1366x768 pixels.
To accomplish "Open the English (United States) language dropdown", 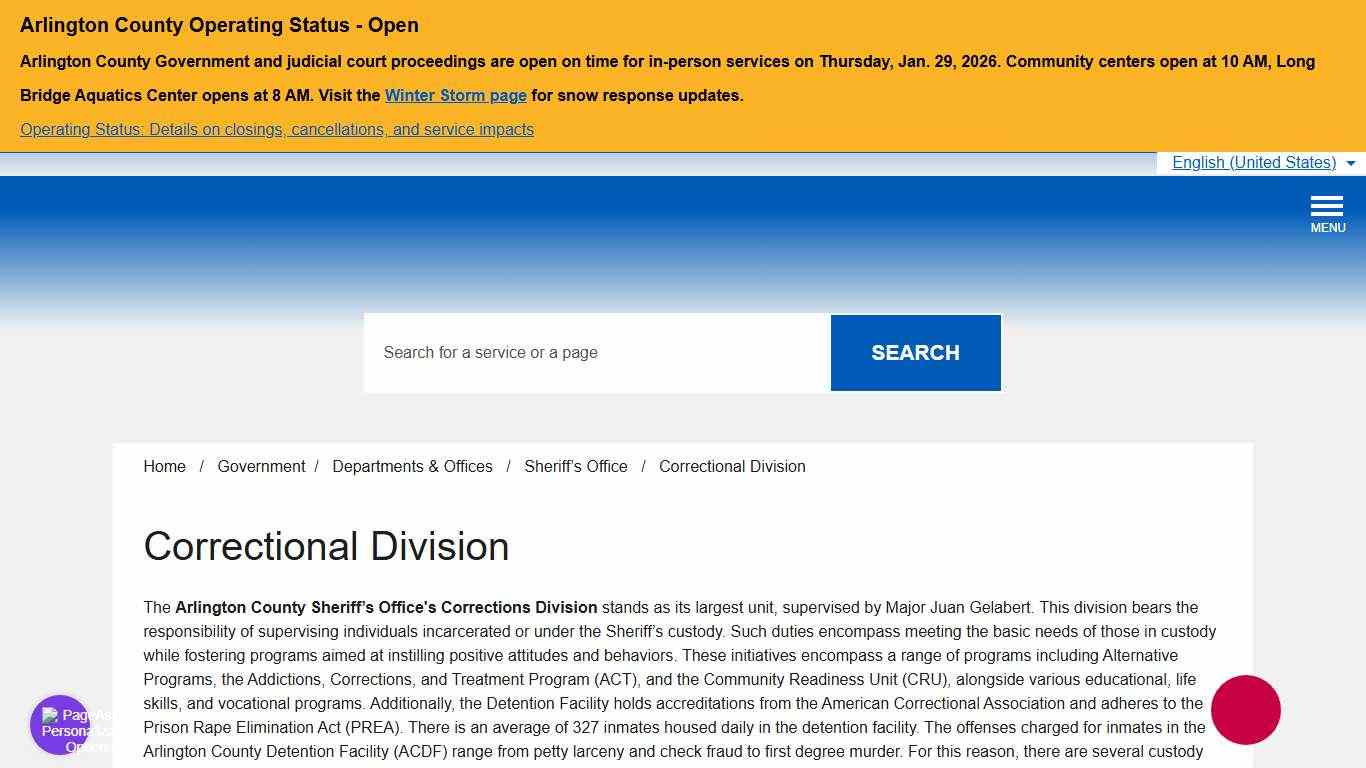I will pyautogui.click(x=1254, y=162).
